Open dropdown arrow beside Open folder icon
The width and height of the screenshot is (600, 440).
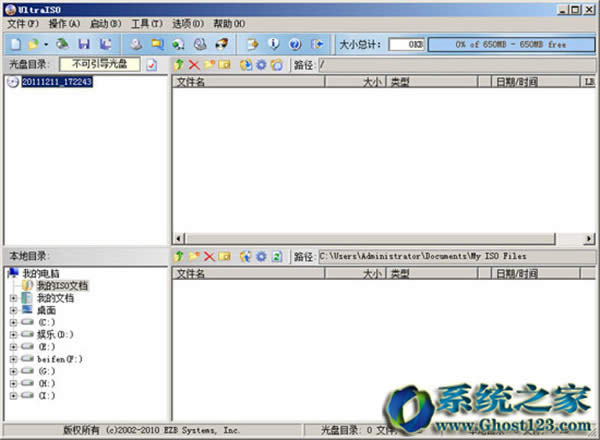[x=46, y=44]
